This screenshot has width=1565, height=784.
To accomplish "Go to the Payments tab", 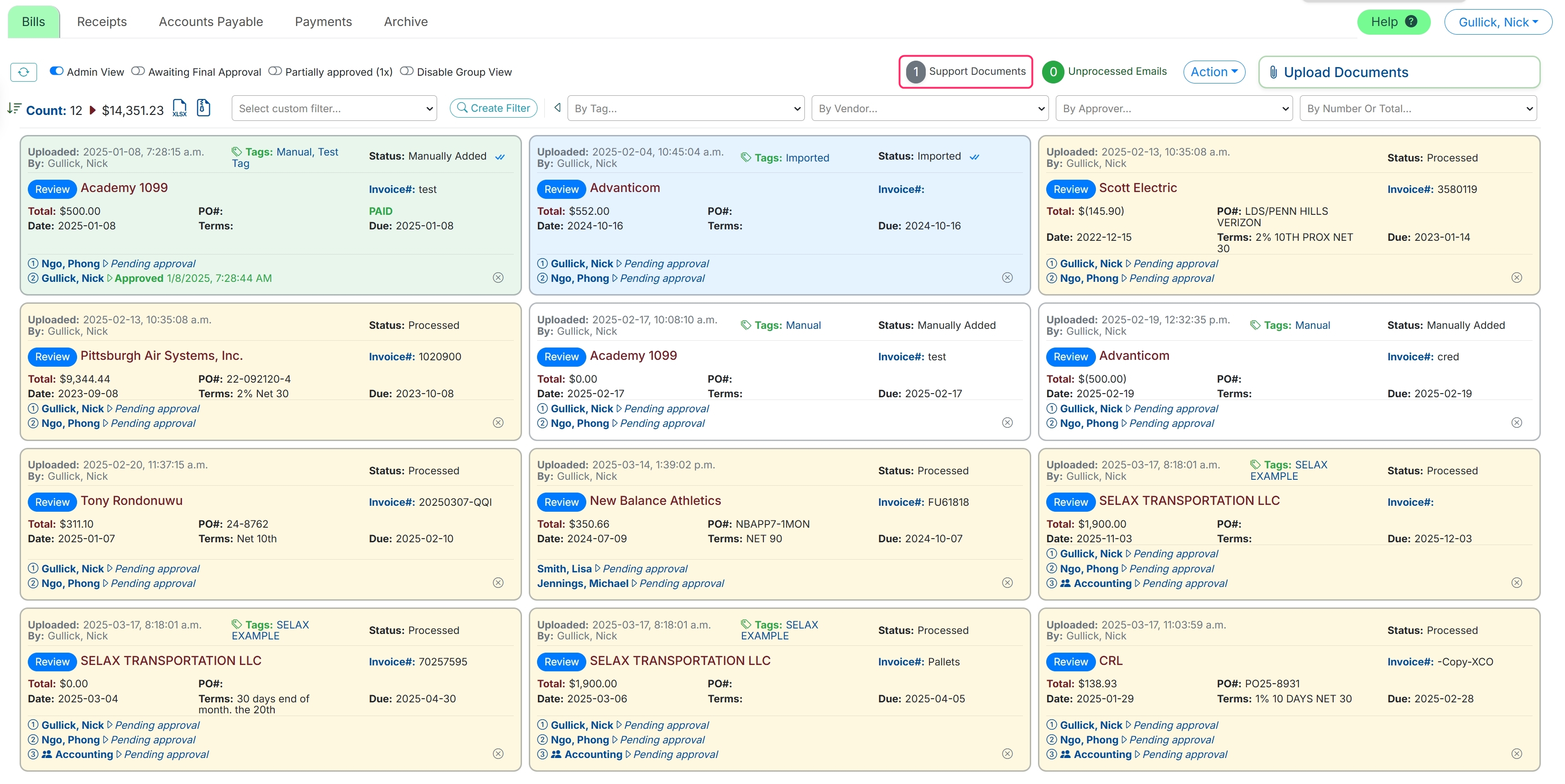I will [x=323, y=22].
